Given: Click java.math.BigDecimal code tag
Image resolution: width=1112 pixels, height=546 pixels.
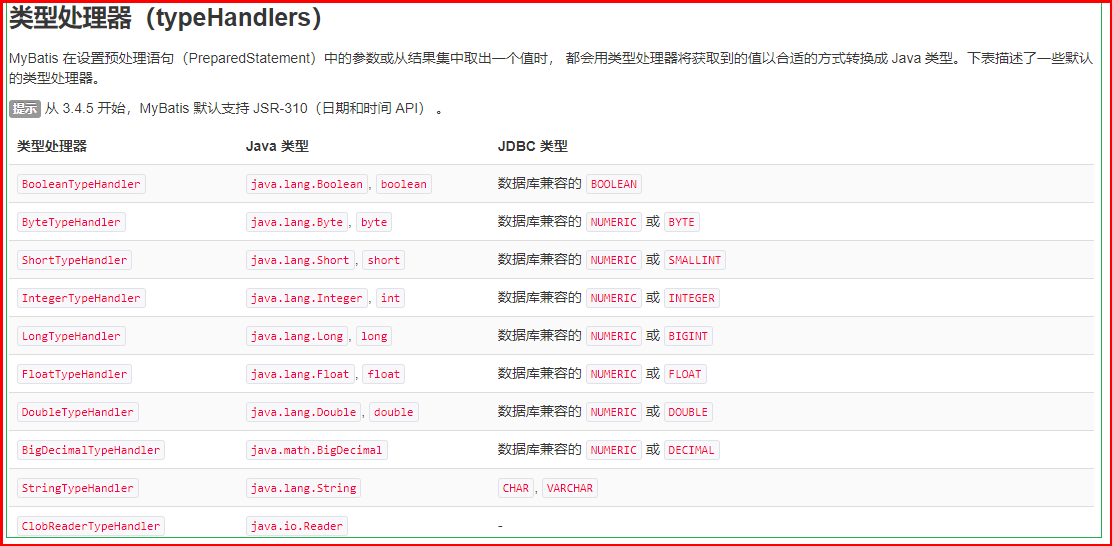Looking at the screenshot, I should (317, 450).
